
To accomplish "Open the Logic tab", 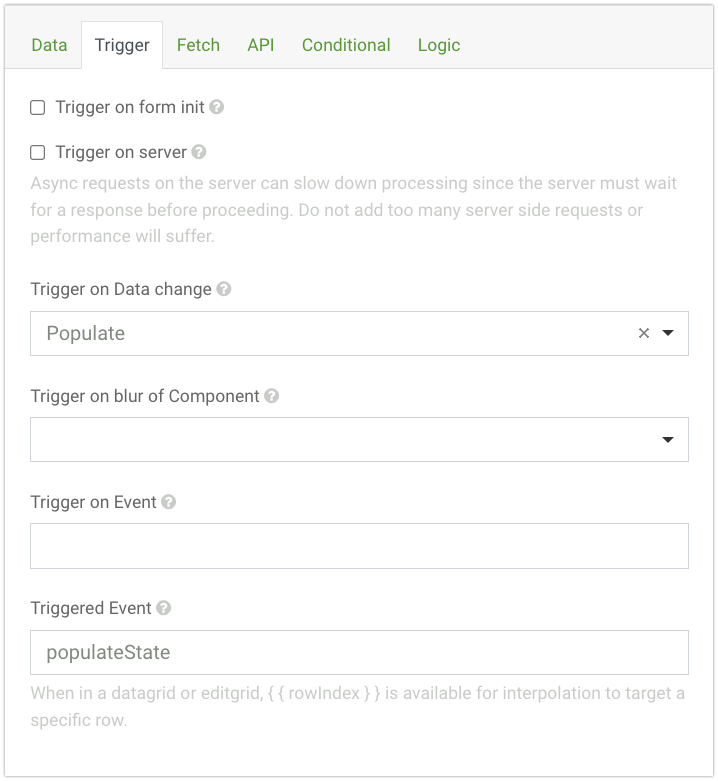I will point(439,45).
